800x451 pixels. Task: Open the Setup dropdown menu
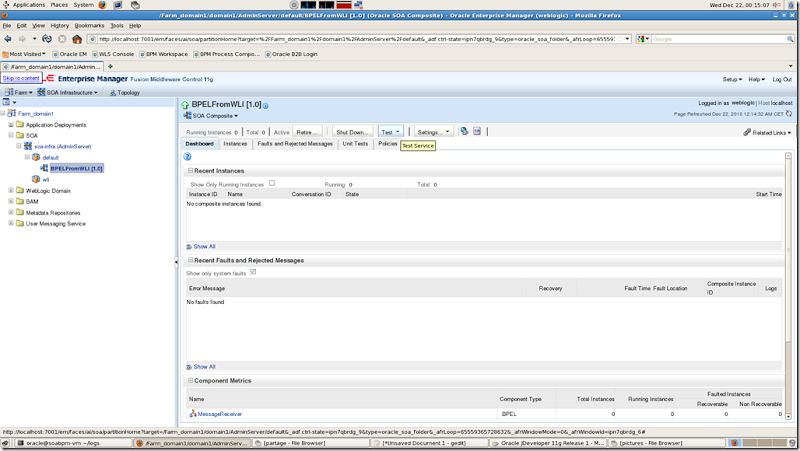pyautogui.click(x=732, y=79)
